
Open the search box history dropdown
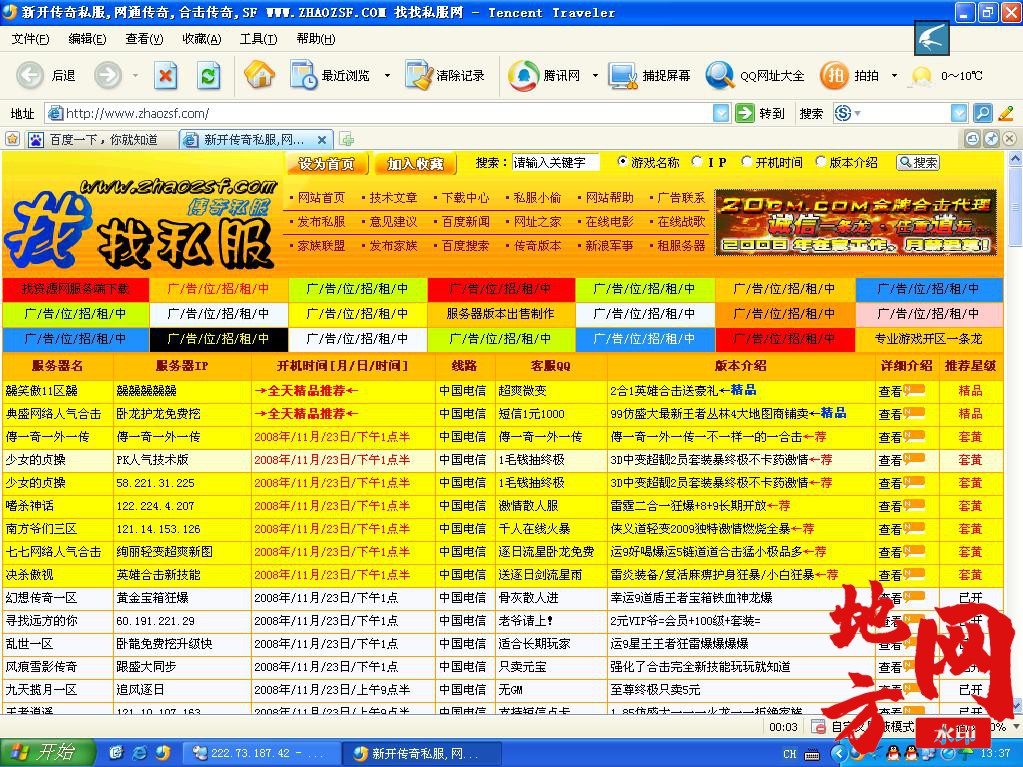tap(959, 113)
